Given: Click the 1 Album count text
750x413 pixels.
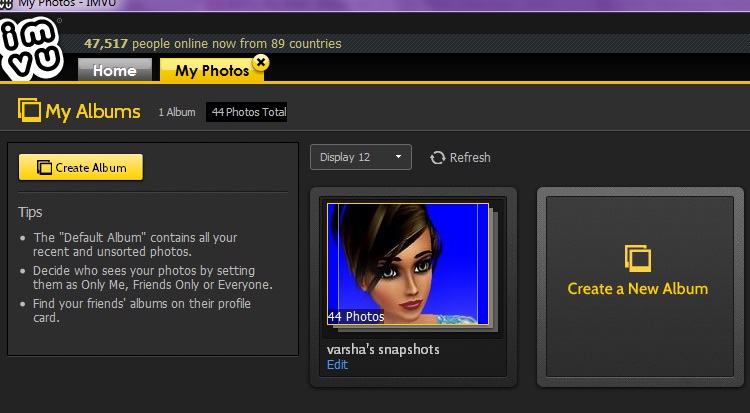Looking at the screenshot, I should 177,112.
